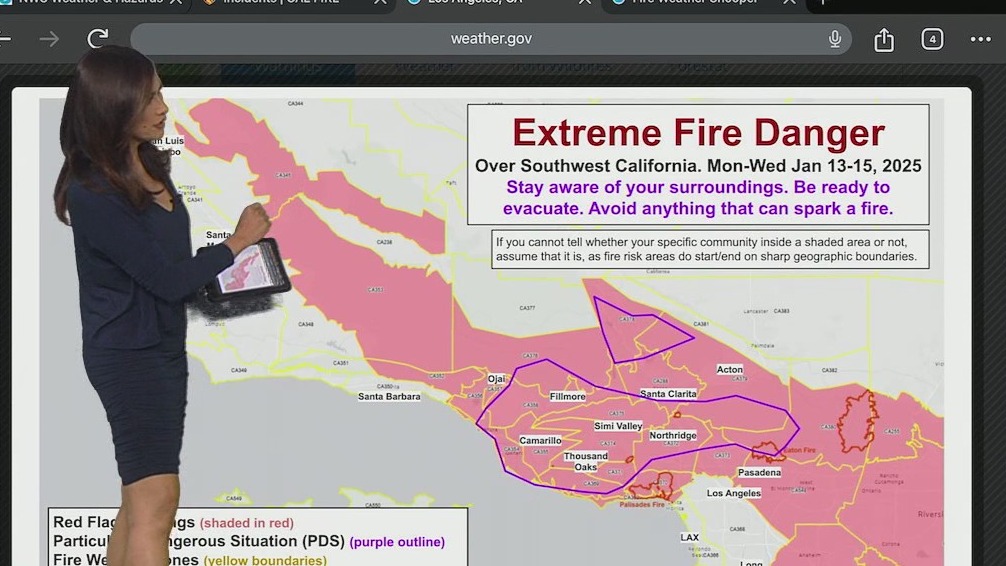The height and width of the screenshot is (566, 1006).
Task: Click the CA382 fire zone label
Action: 829,370
